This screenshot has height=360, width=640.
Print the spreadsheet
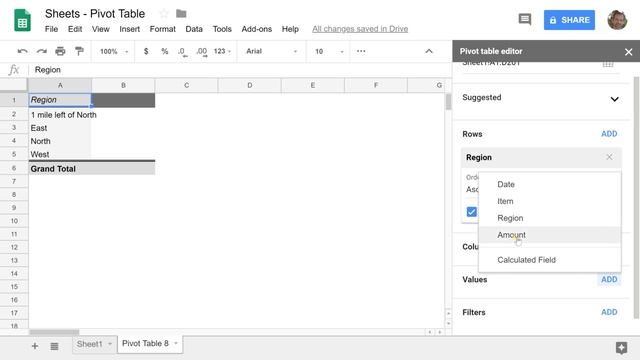click(60, 51)
